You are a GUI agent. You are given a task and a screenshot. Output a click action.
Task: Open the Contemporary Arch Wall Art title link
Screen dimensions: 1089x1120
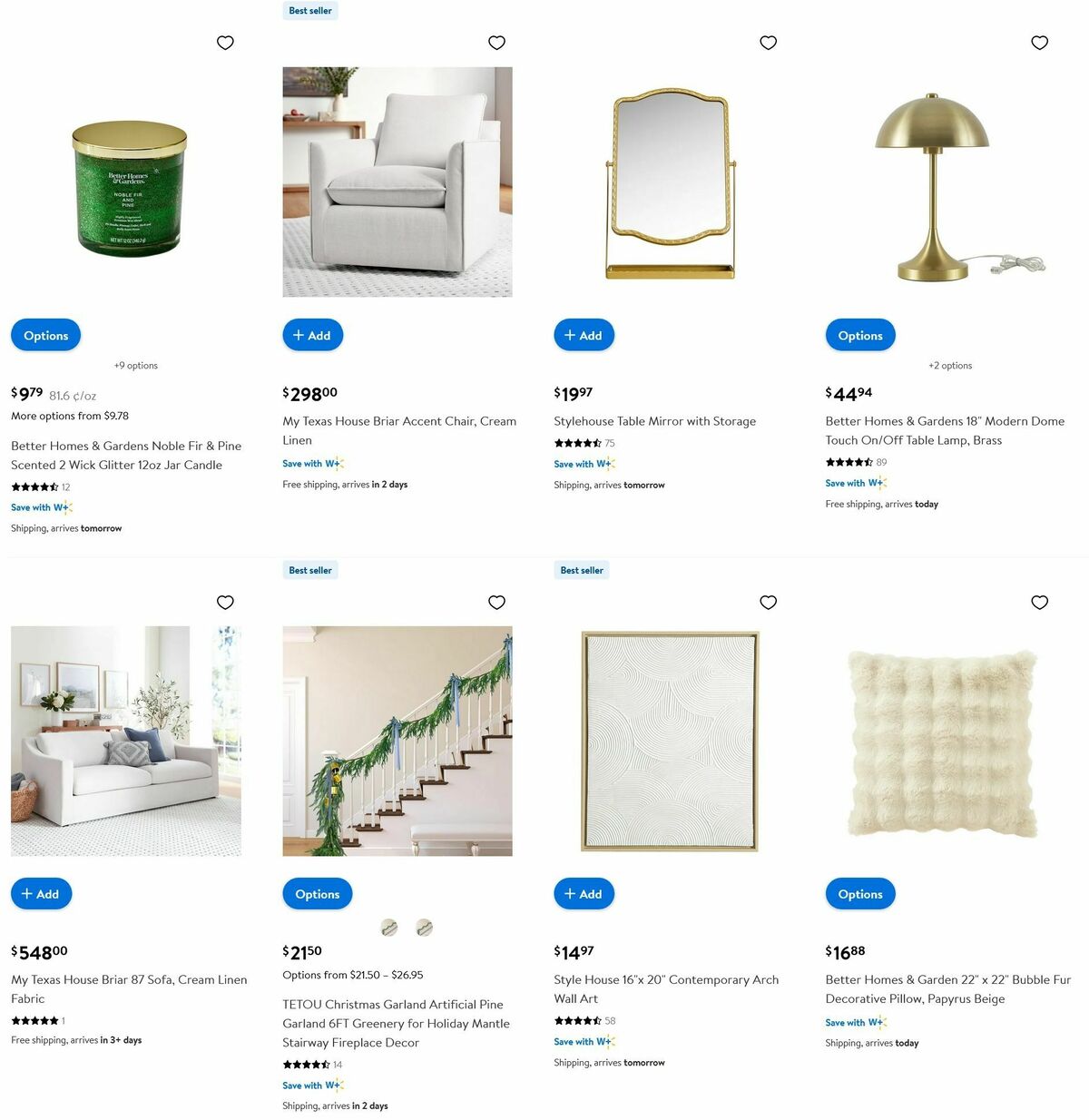pyautogui.click(x=666, y=989)
